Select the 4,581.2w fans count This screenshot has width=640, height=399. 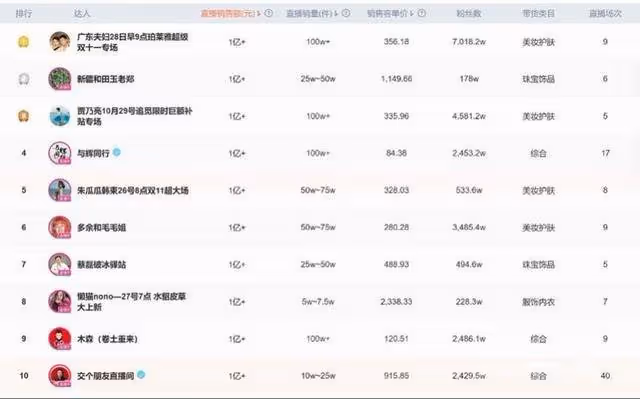[469, 116]
